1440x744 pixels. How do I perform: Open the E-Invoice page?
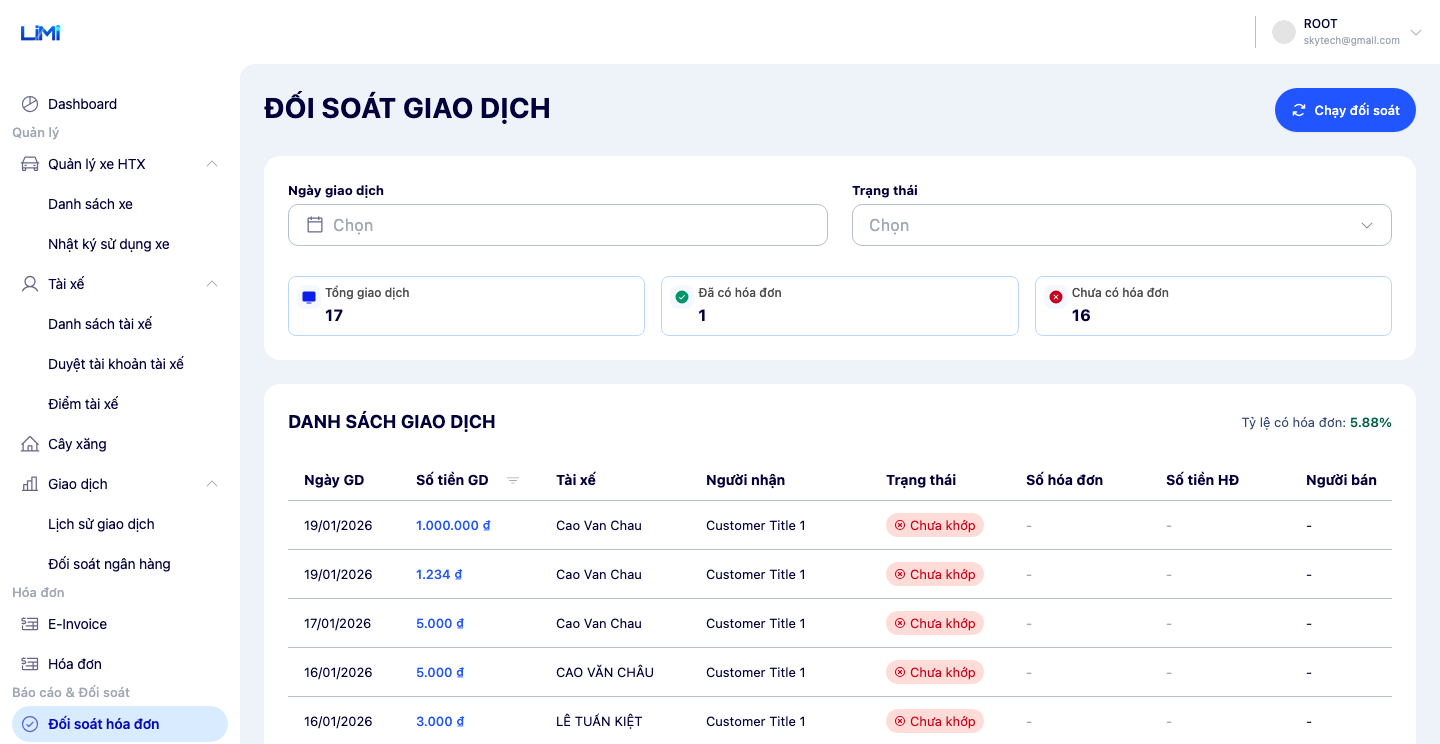pos(120,624)
